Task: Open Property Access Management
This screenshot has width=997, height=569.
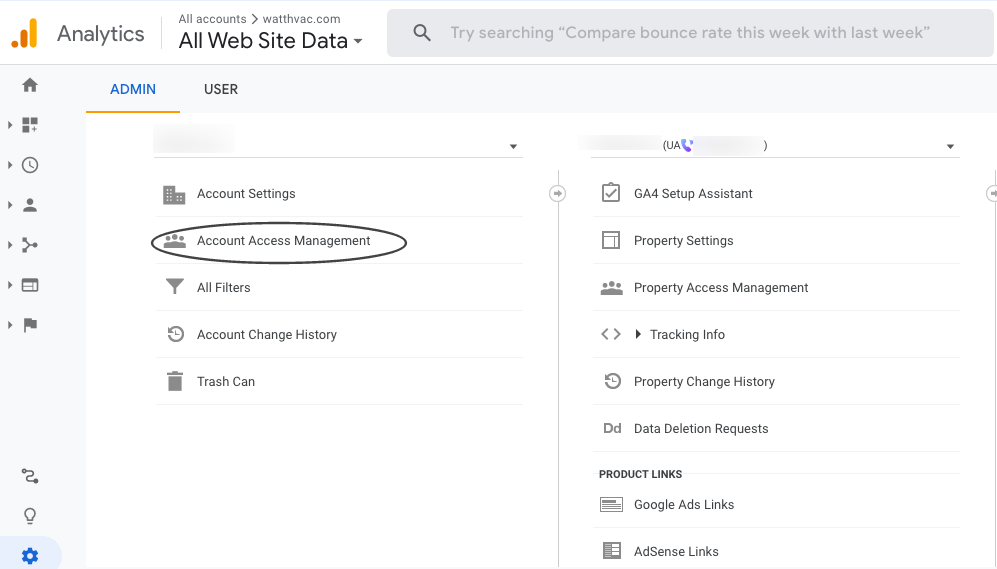Action: [x=721, y=288]
